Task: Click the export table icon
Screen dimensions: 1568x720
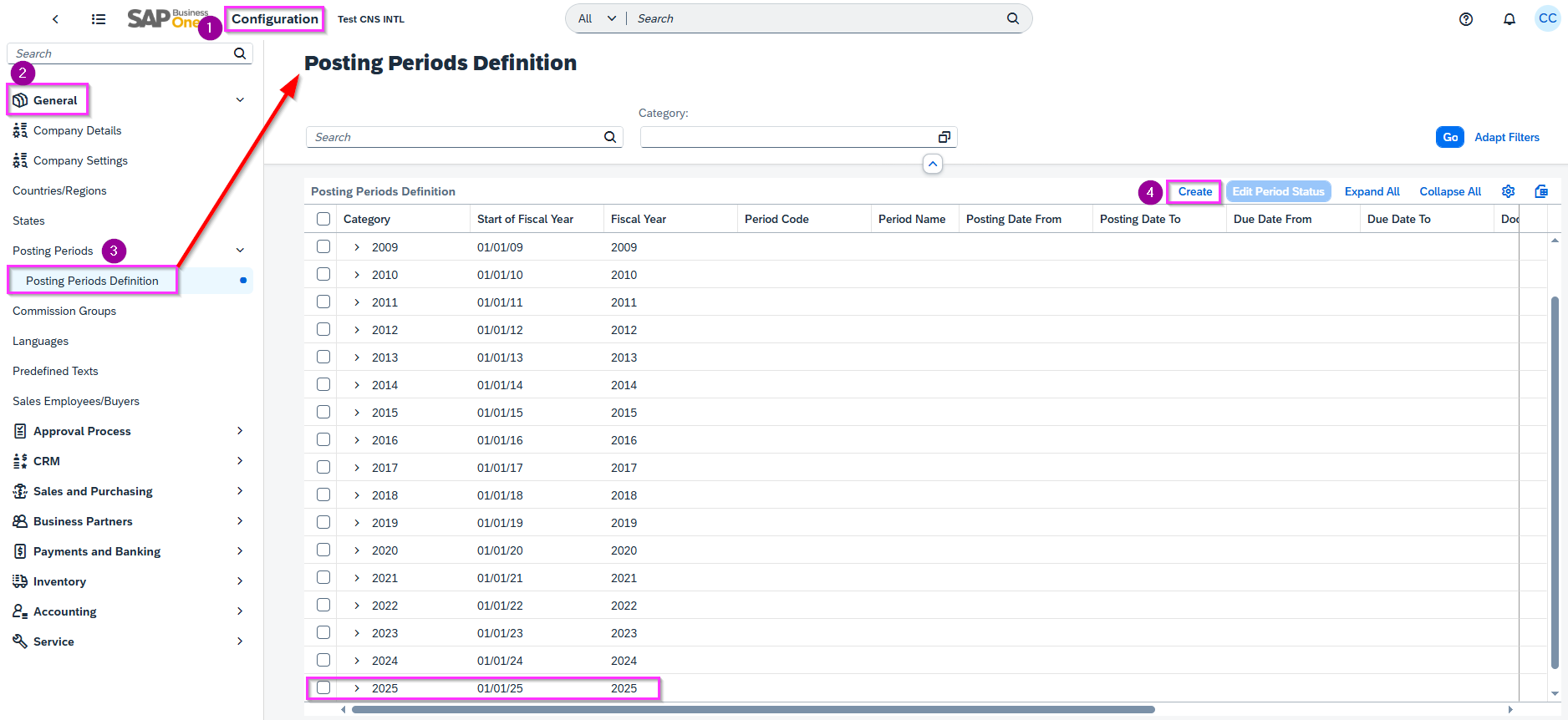Action: pyautogui.click(x=1542, y=191)
